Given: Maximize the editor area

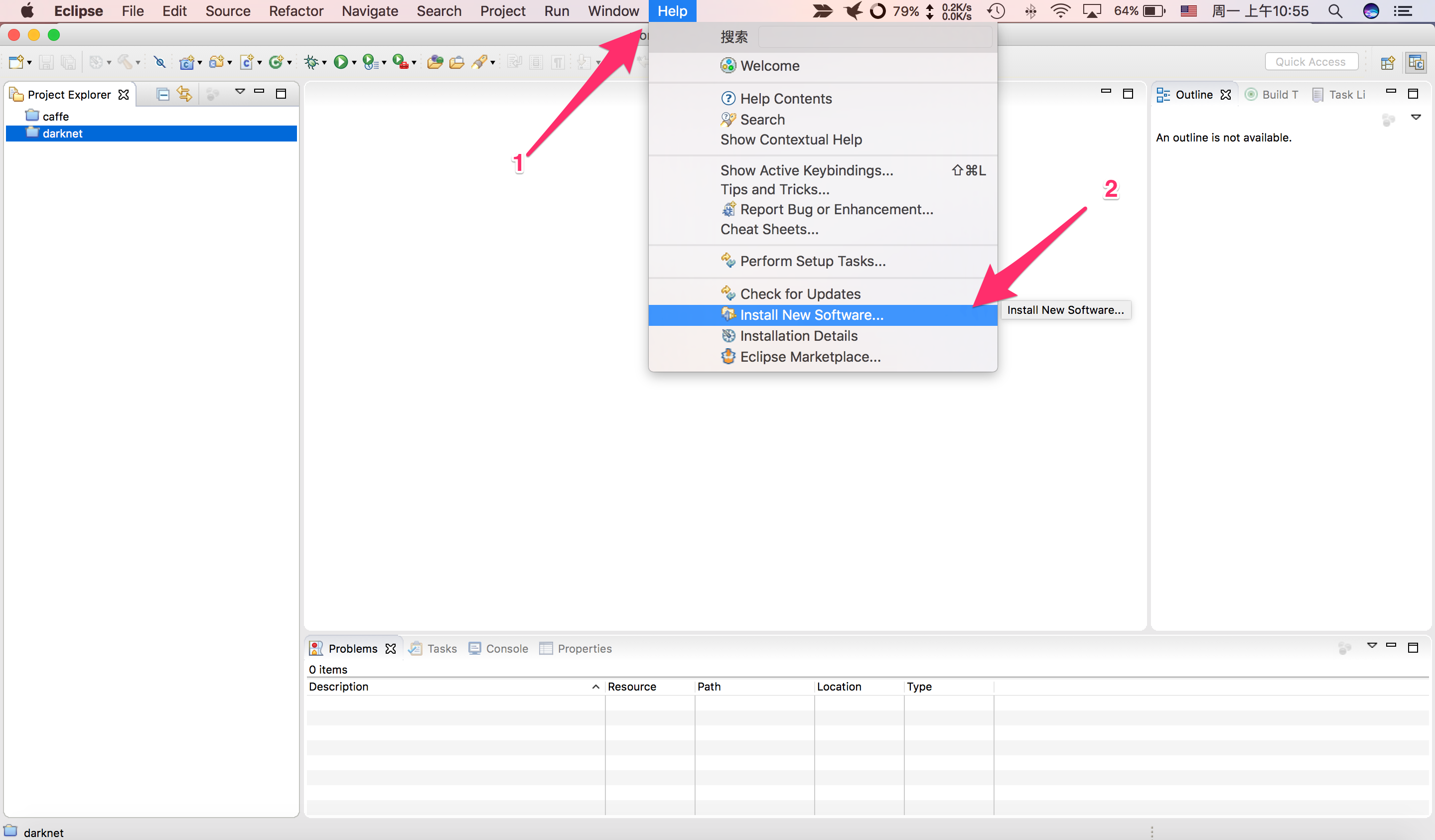Looking at the screenshot, I should point(1128,93).
